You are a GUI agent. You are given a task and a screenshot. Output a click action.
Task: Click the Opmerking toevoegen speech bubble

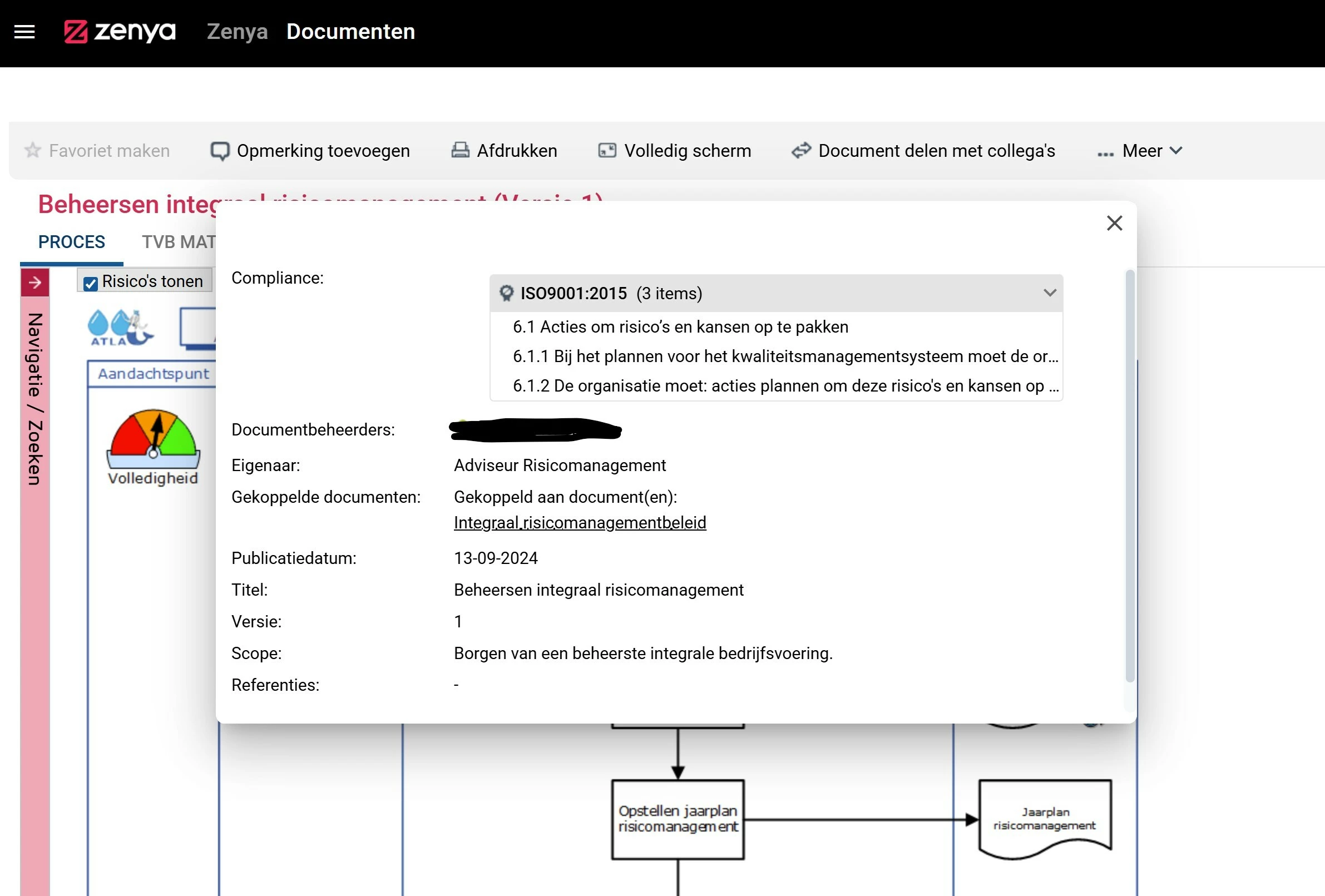point(220,151)
